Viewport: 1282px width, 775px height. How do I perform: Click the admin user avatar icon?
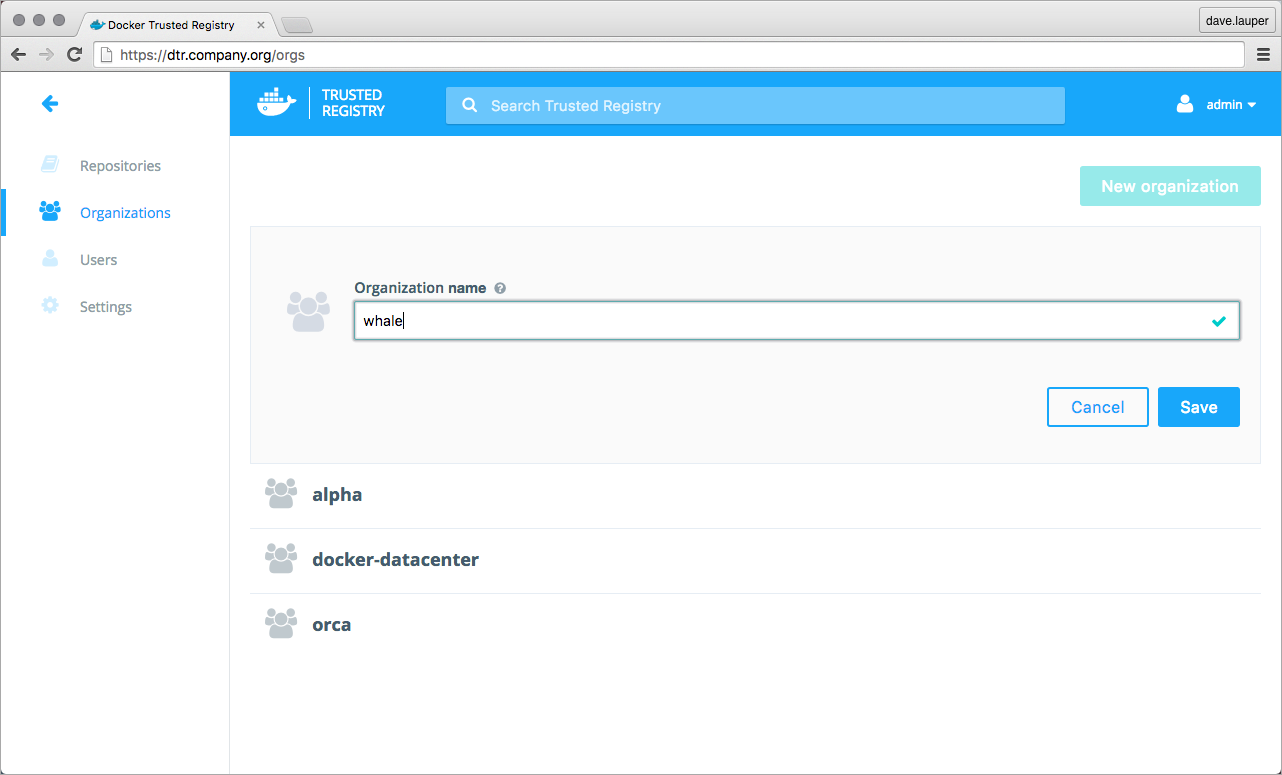coord(1185,104)
